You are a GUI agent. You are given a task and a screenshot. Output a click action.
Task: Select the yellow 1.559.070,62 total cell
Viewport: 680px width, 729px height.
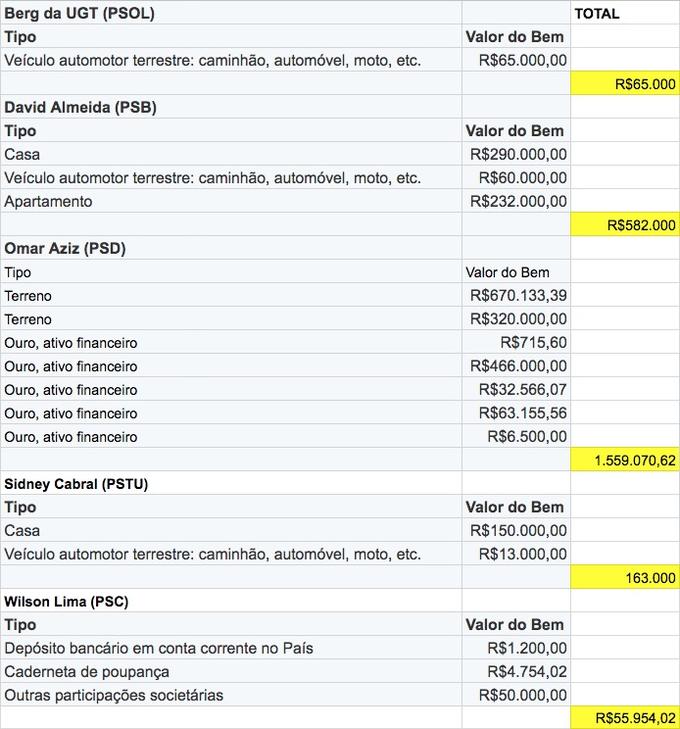[624, 460]
